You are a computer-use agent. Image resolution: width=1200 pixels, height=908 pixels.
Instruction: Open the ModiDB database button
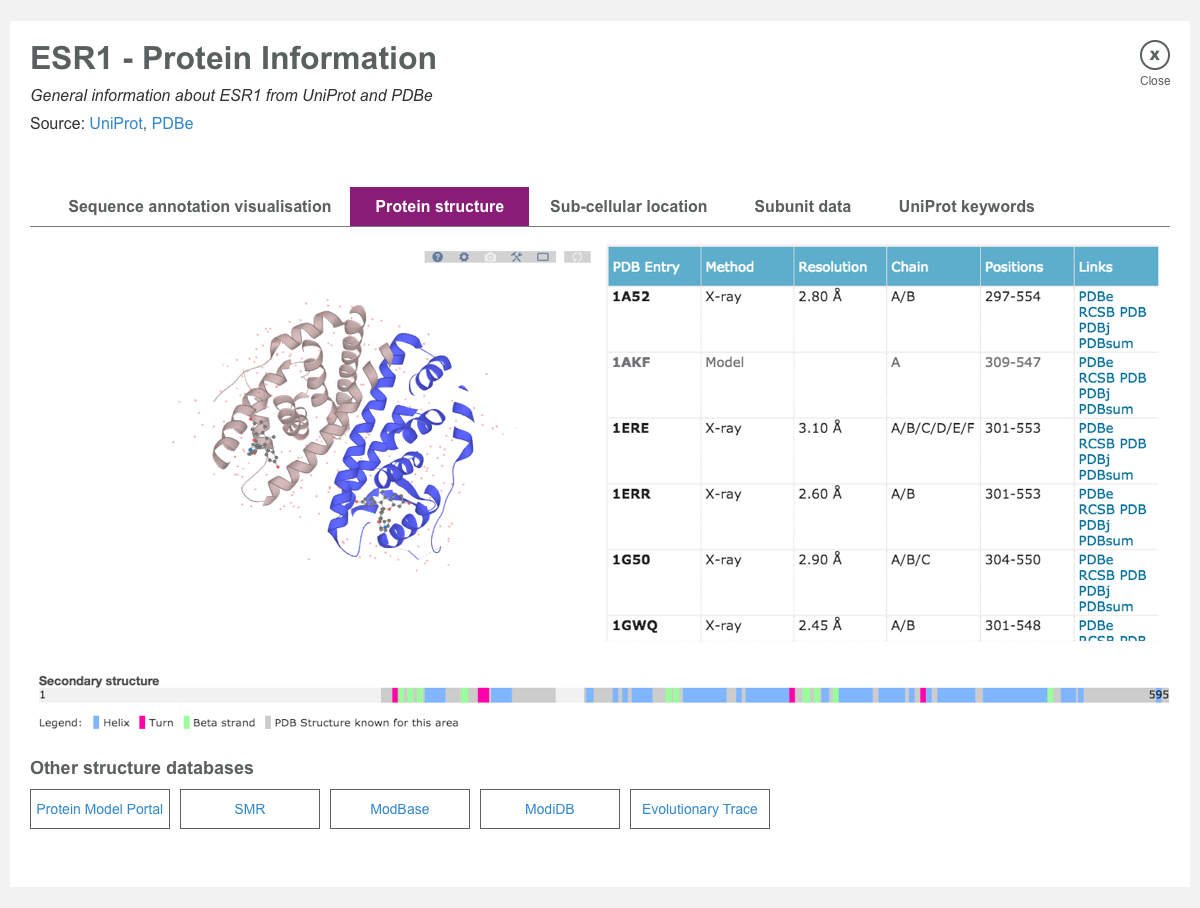(549, 808)
